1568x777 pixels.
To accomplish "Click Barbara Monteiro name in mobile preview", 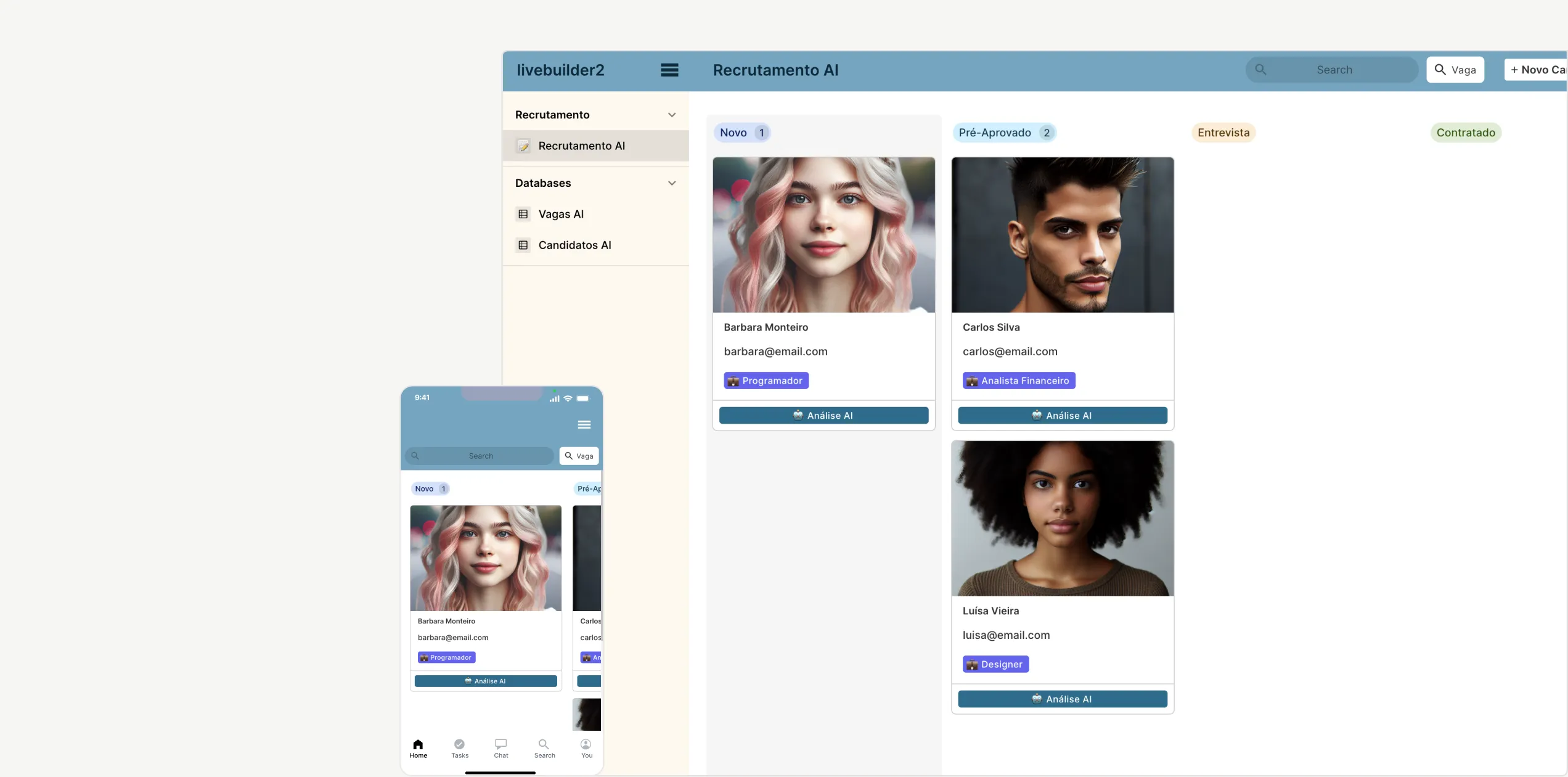I will coord(446,622).
